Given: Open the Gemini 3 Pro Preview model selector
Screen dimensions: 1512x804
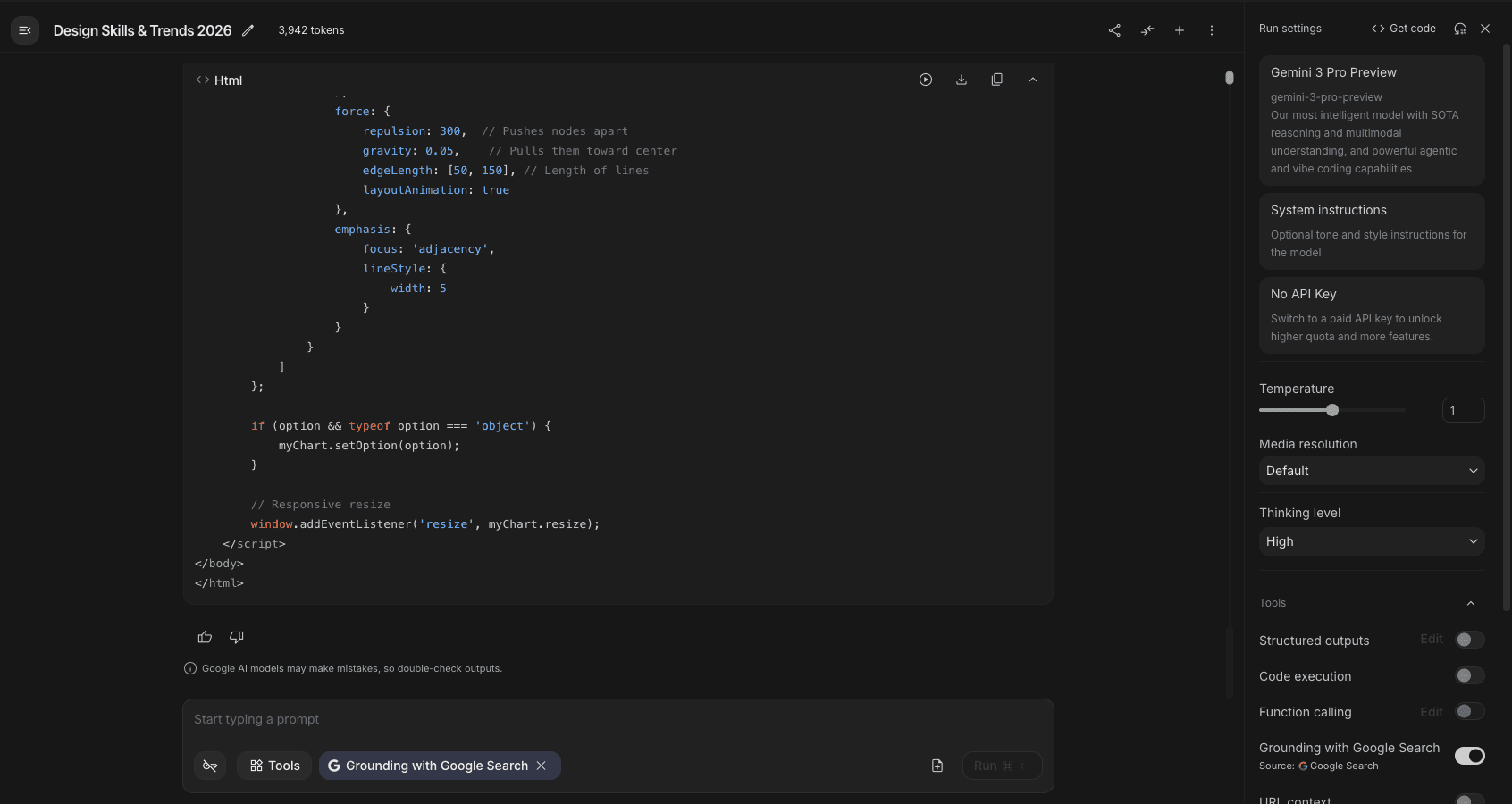Looking at the screenshot, I should [1372, 121].
